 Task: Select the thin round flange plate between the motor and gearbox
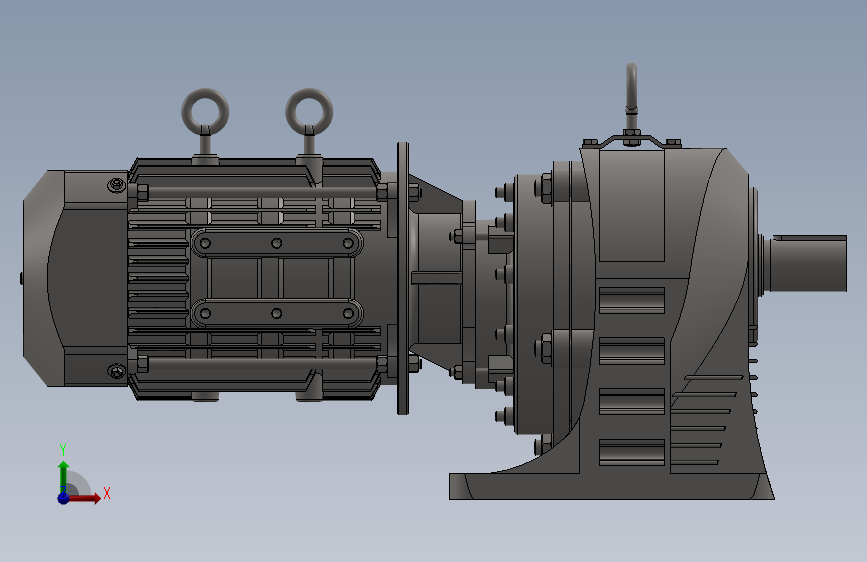click(x=403, y=278)
